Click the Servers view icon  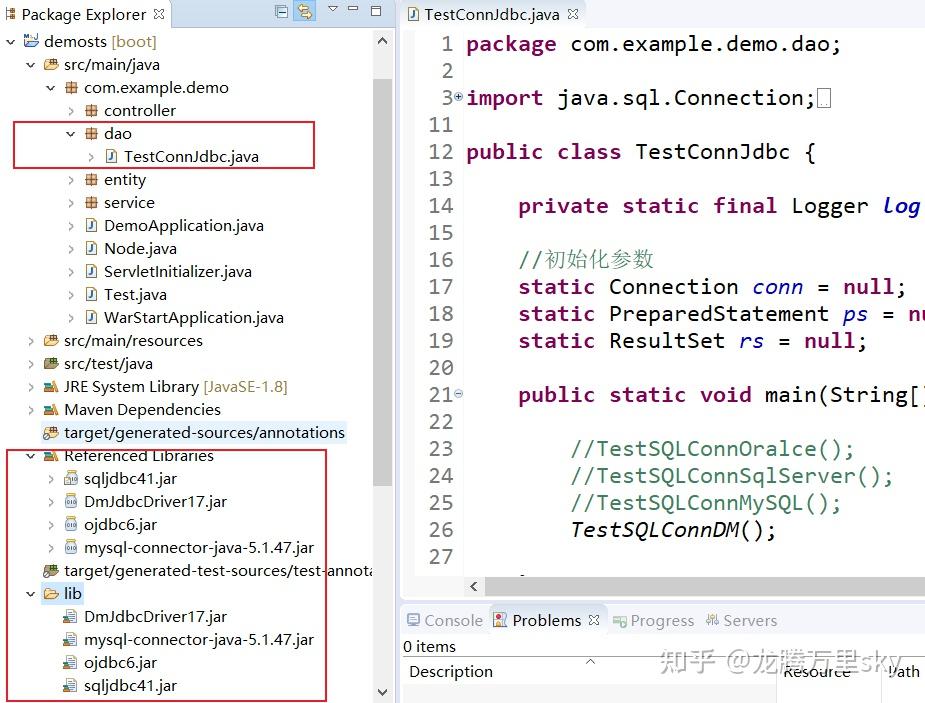(x=716, y=620)
